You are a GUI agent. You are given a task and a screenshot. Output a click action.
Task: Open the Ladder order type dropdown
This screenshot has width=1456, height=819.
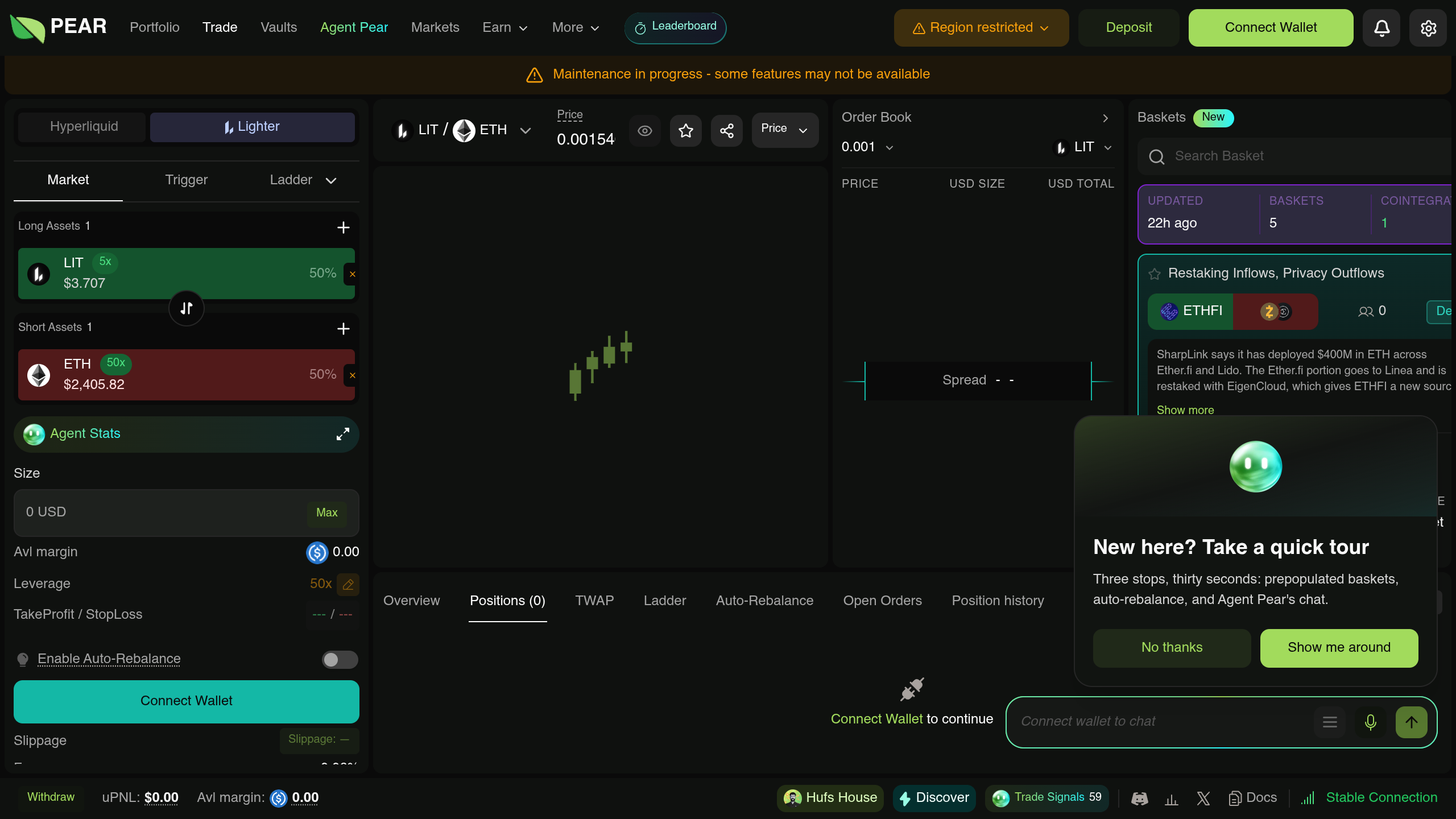pyautogui.click(x=303, y=180)
